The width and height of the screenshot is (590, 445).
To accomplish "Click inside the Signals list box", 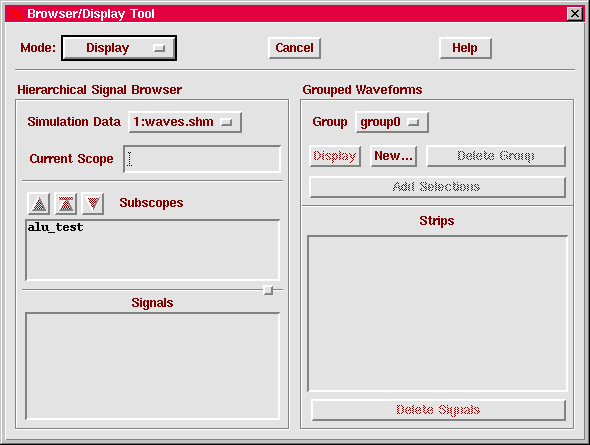I will click(x=152, y=366).
